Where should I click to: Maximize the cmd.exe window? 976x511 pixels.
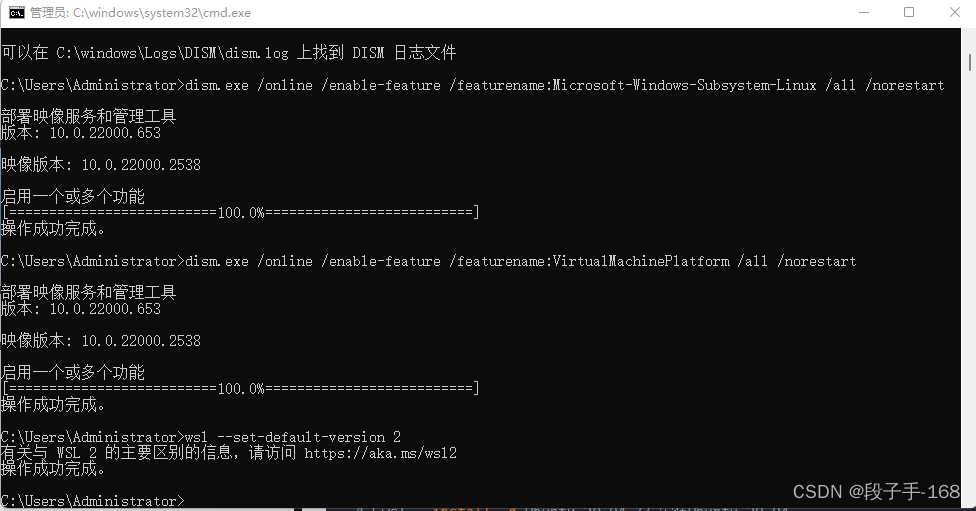point(909,12)
